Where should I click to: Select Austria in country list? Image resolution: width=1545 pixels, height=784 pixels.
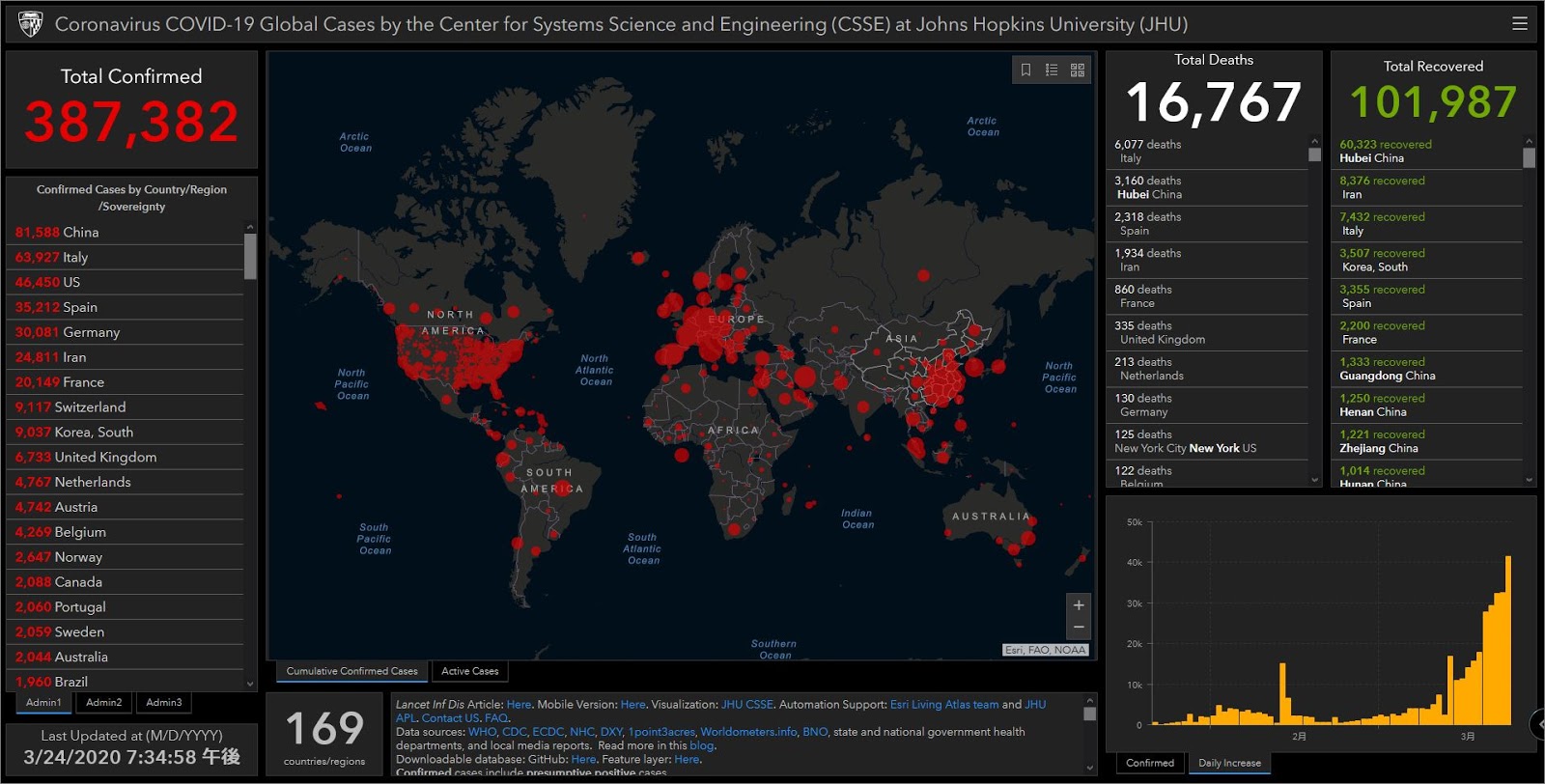pos(126,507)
